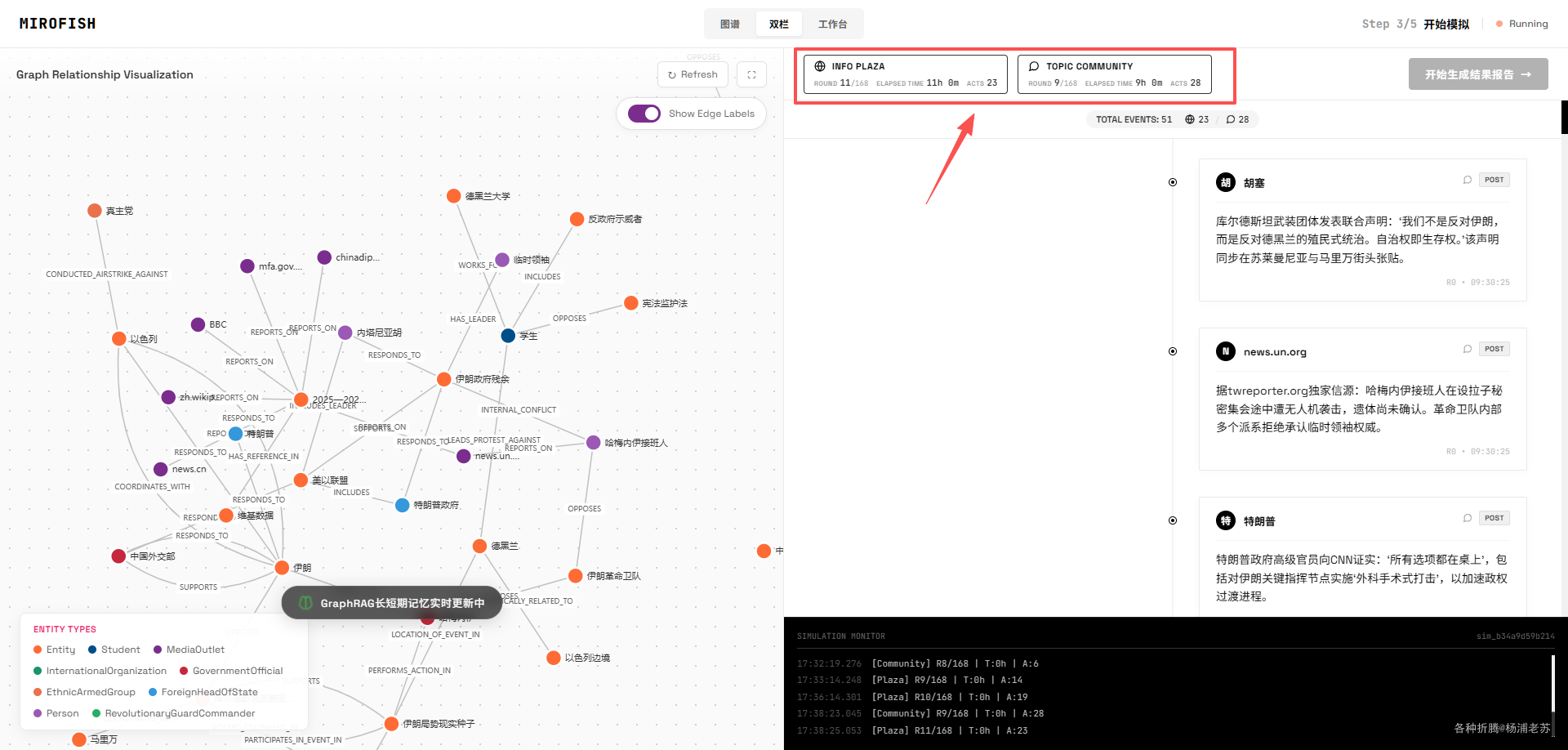The image size is (1568, 750).
Task: Click the chat bubble icon in Topic Community
Action: pyautogui.click(x=1034, y=66)
